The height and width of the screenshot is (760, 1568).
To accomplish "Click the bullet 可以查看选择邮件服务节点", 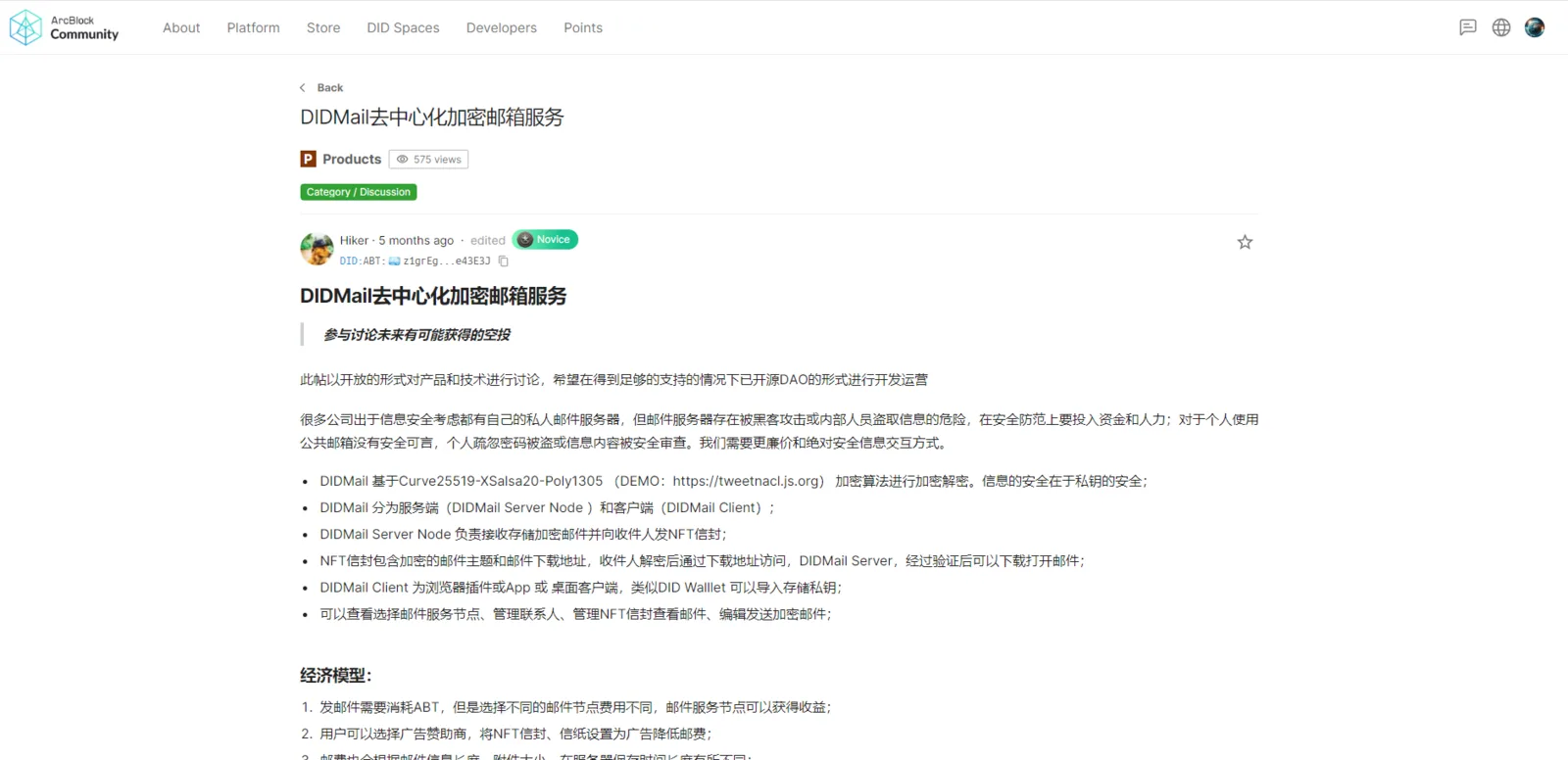I will click(x=575, y=614).
